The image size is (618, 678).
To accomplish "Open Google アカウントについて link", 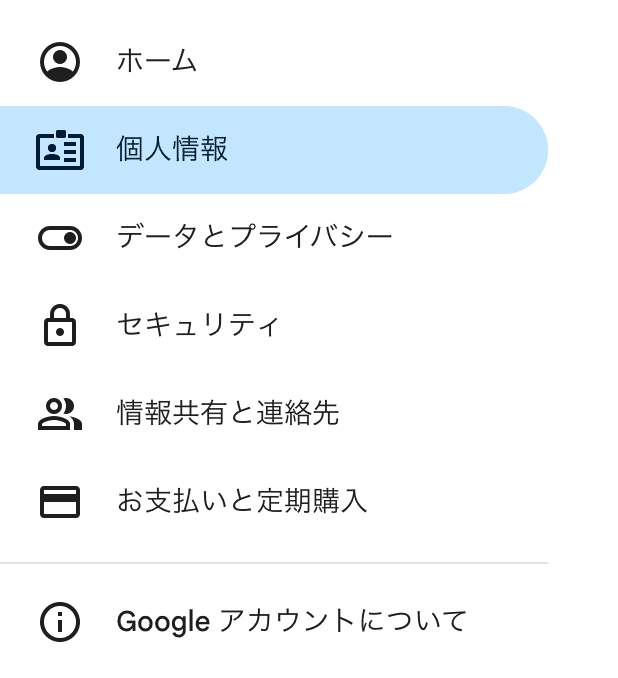I will click(x=291, y=622).
